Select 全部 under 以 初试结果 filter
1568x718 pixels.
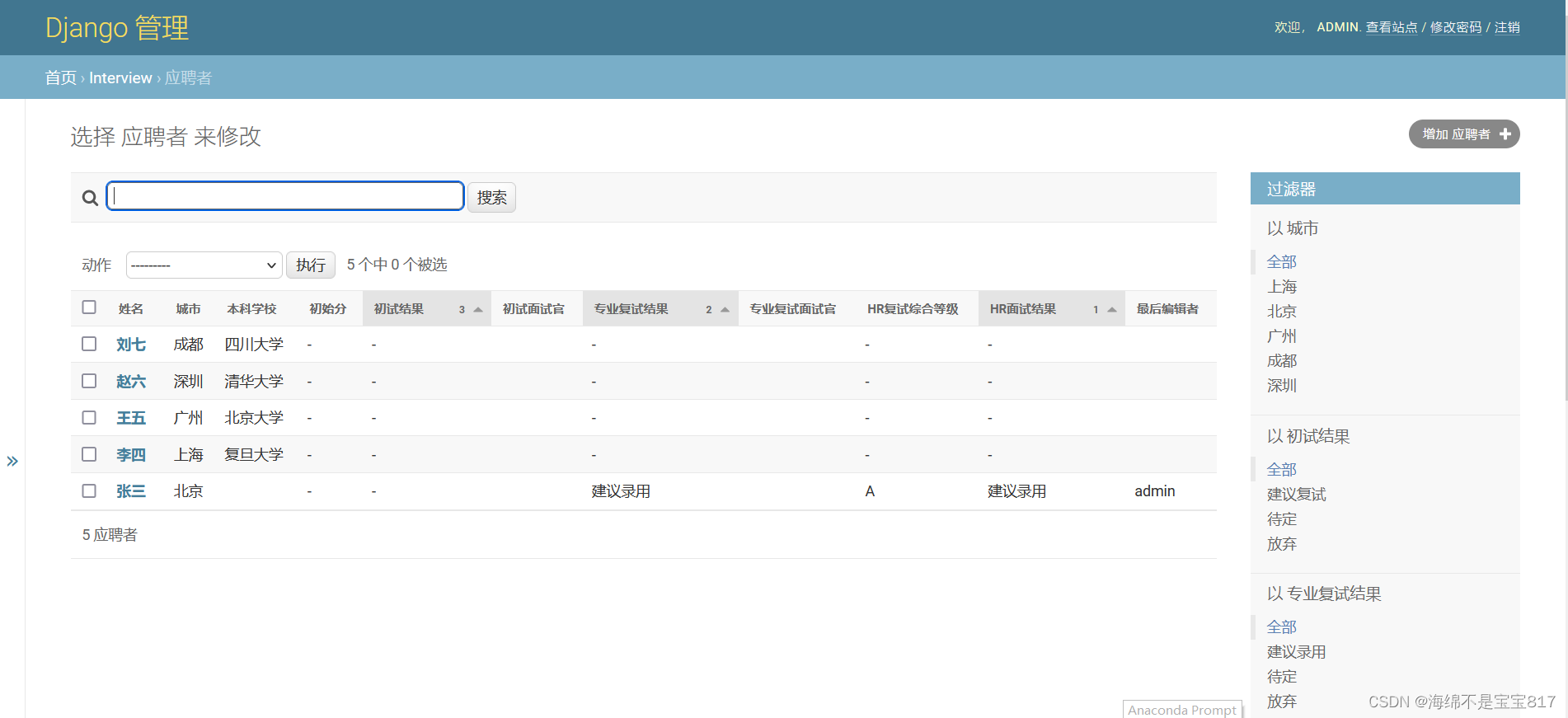click(1282, 470)
